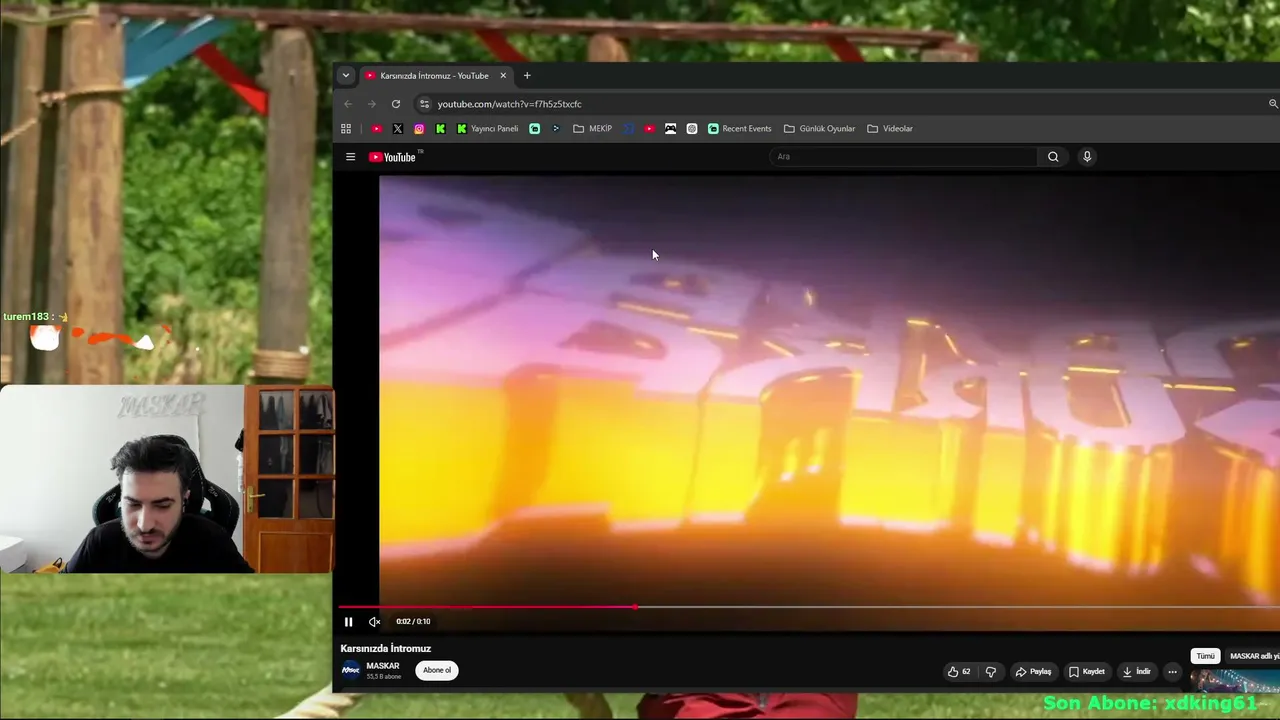
Task: Submit search with the magnifier button
Action: (1053, 157)
